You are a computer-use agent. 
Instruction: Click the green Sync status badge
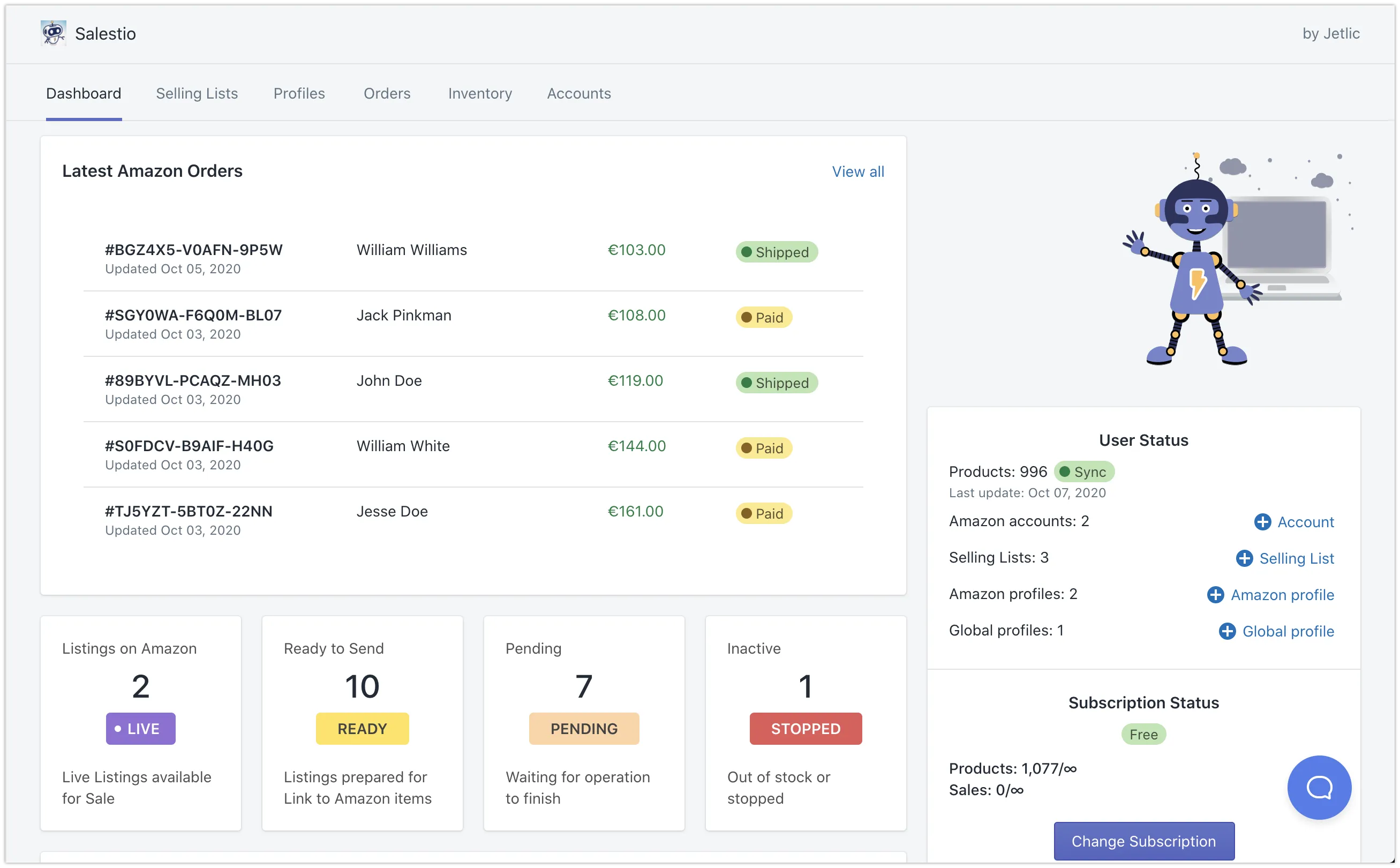(x=1084, y=472)
